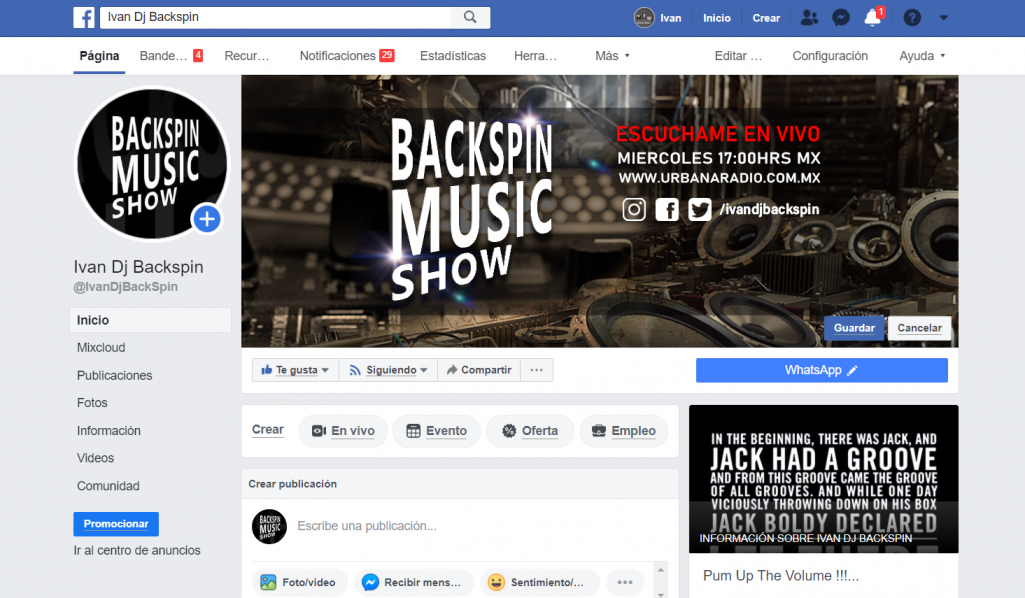Click the Ivan Dj Backspin page name
The width and height of the screenshot is (1025, 598).
[139, 267]
